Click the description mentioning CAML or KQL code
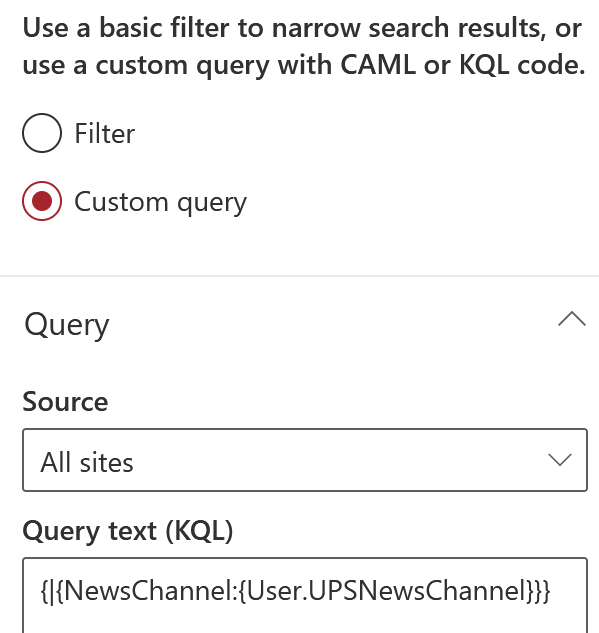 pos(304,65)
